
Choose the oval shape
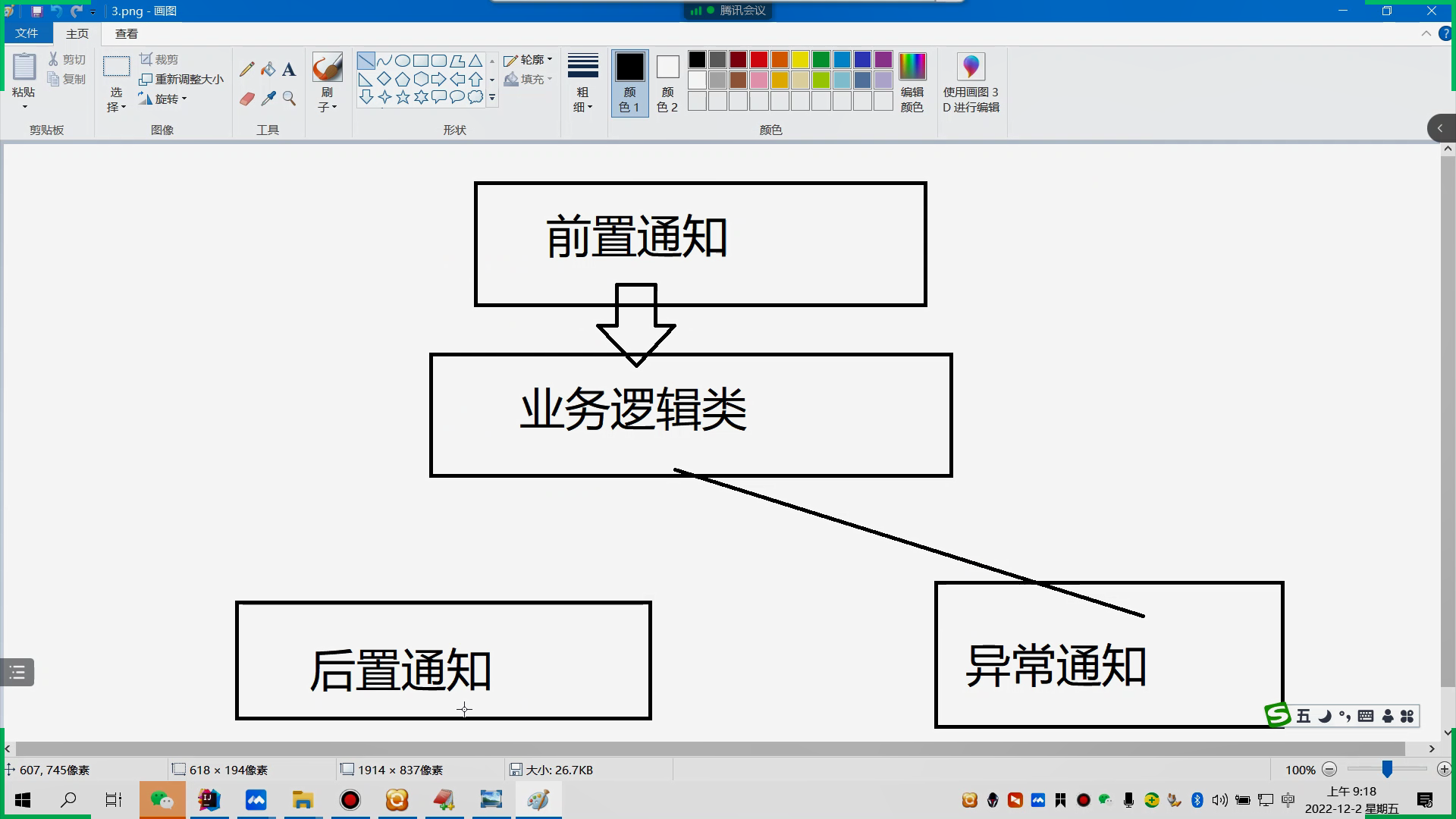[x=403, y=61]
